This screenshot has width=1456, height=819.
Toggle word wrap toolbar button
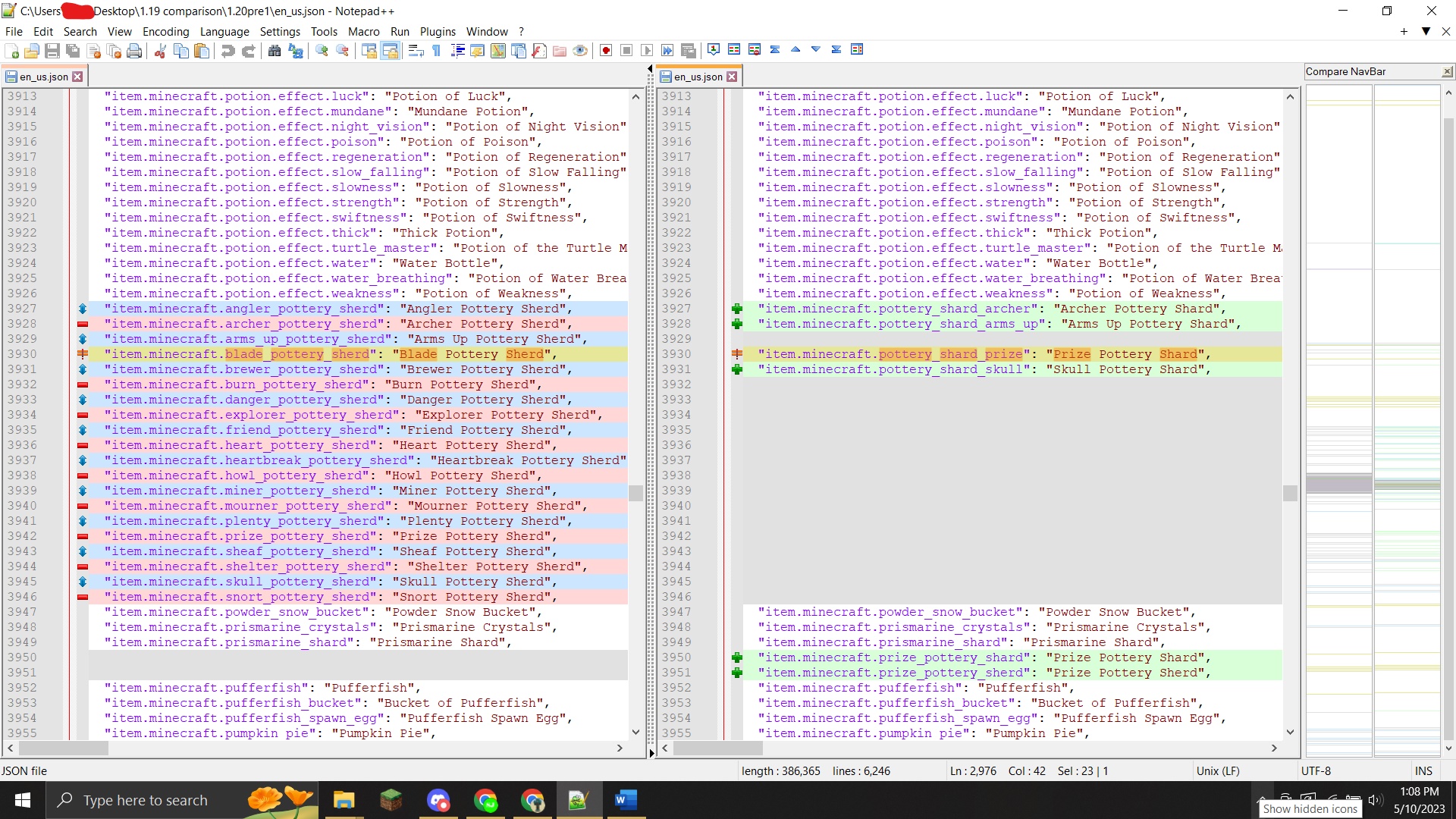(x=416, y=51)
